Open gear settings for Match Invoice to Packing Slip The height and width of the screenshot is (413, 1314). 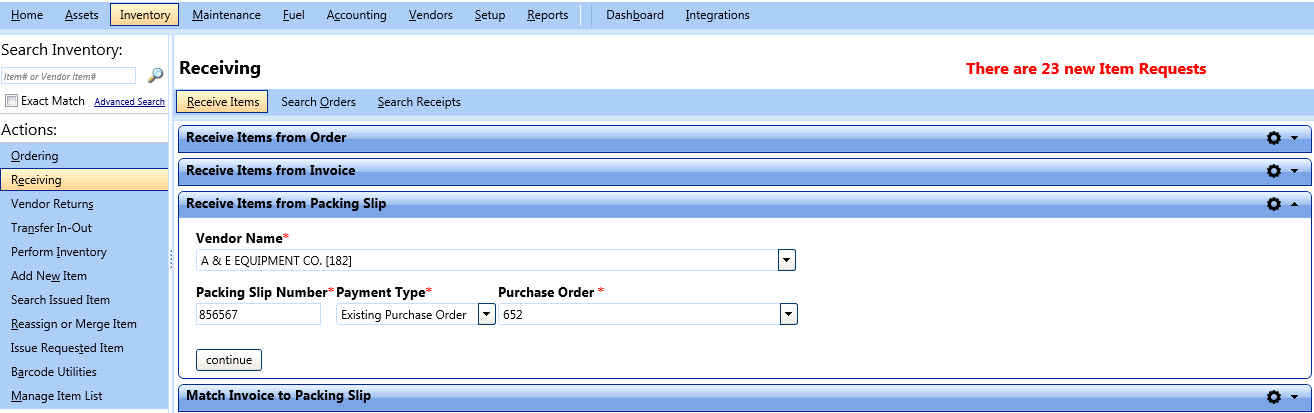1274,397
